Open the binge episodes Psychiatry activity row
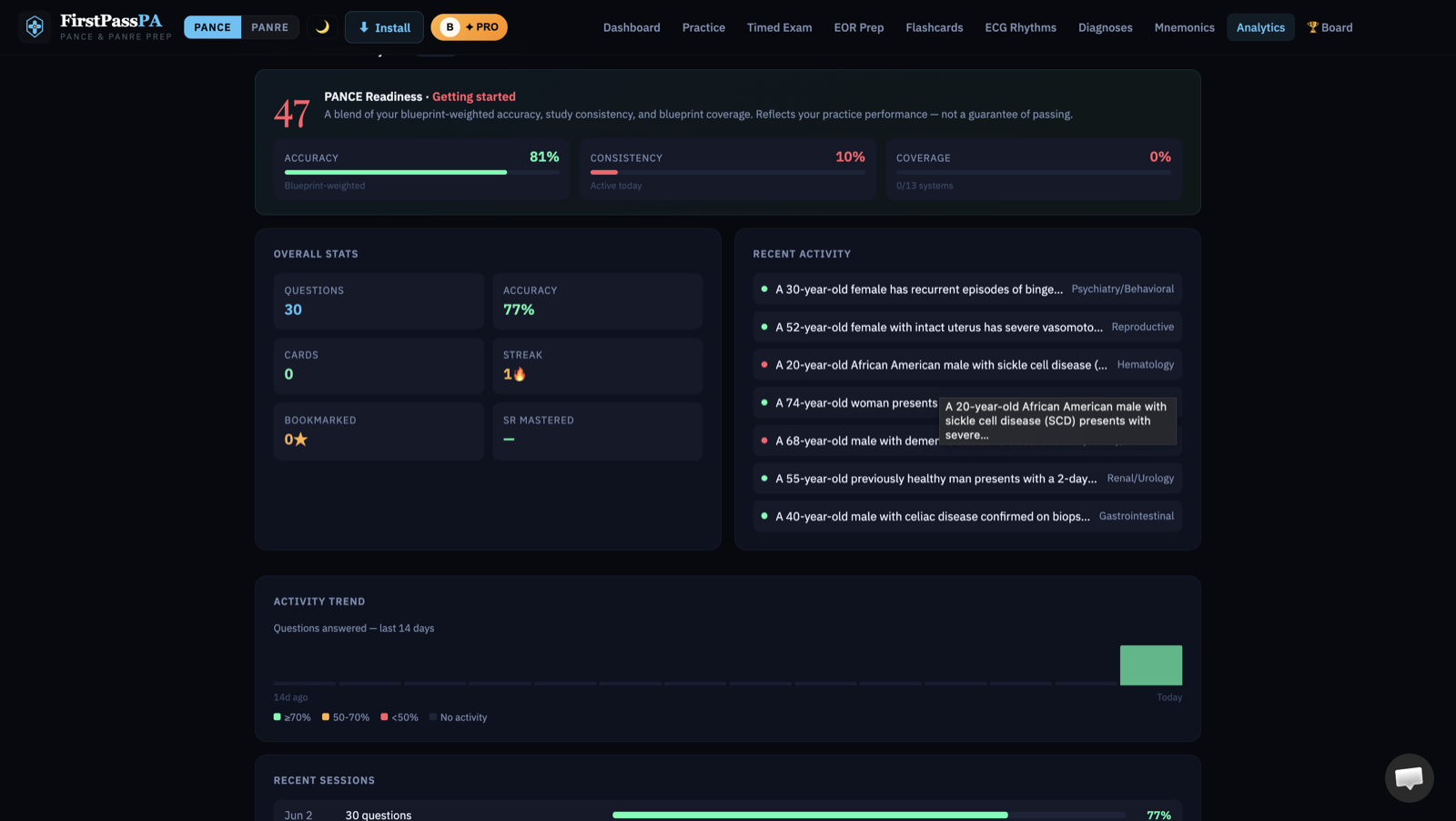1456x821 pixels. click(x=967, y=289)
